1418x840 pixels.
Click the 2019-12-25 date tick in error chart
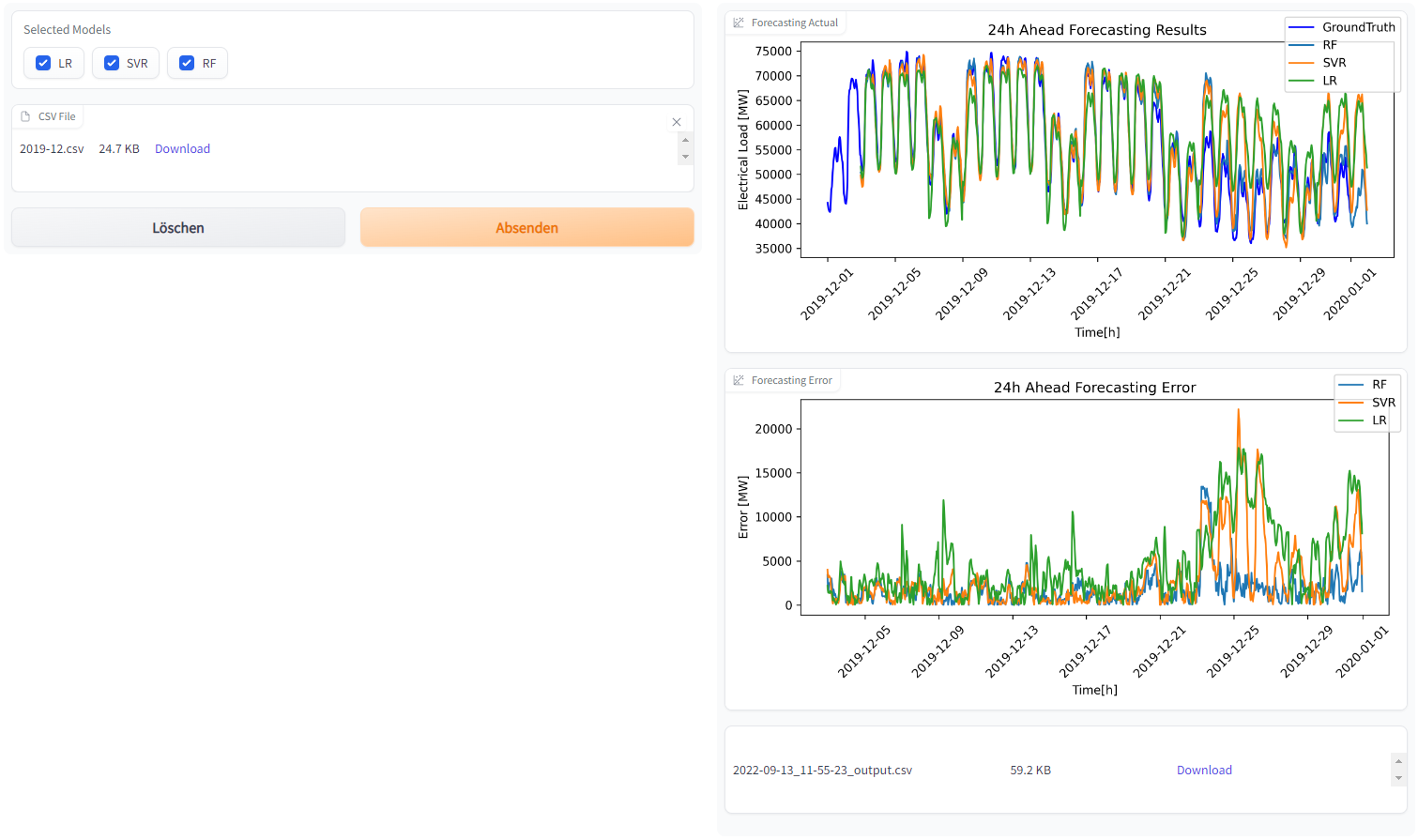pos(1232,651)
